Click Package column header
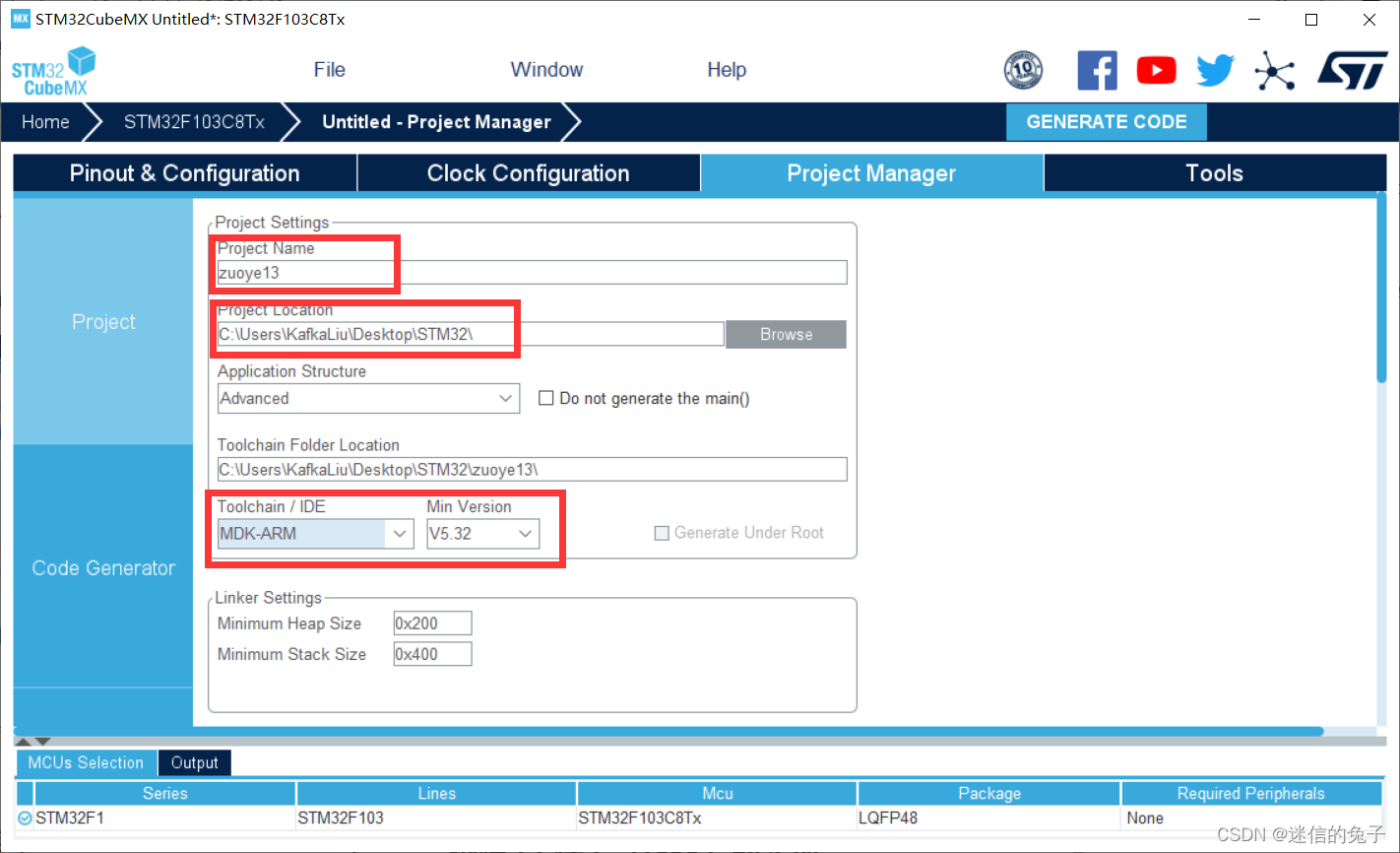This screenshot has width=1400, height=853. point(989,794)
